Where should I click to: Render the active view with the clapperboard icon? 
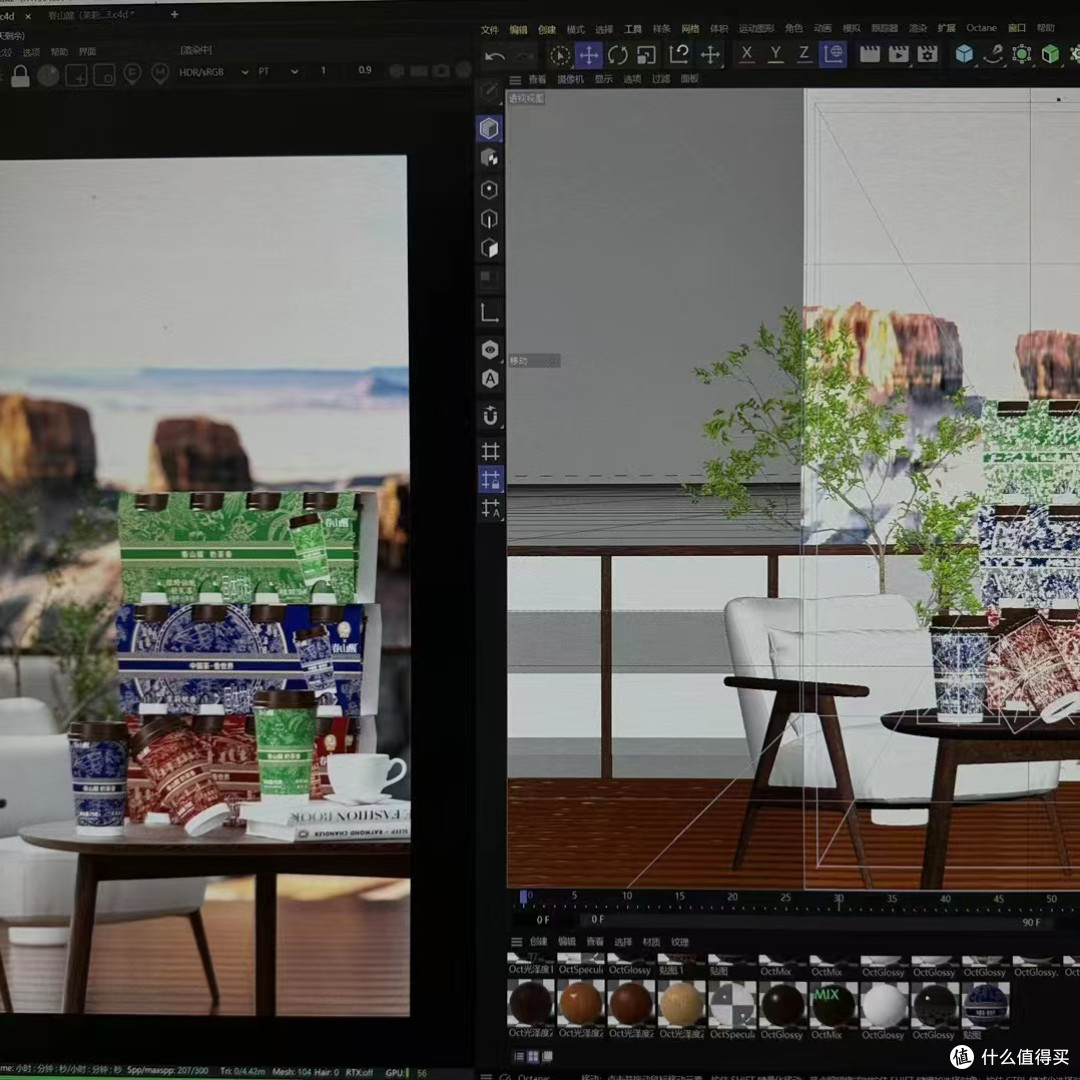click(x=870, y=54)
